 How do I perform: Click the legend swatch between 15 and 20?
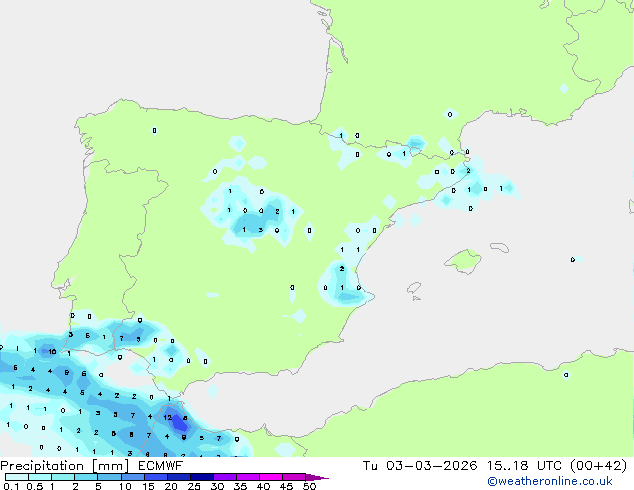[155, 477]
